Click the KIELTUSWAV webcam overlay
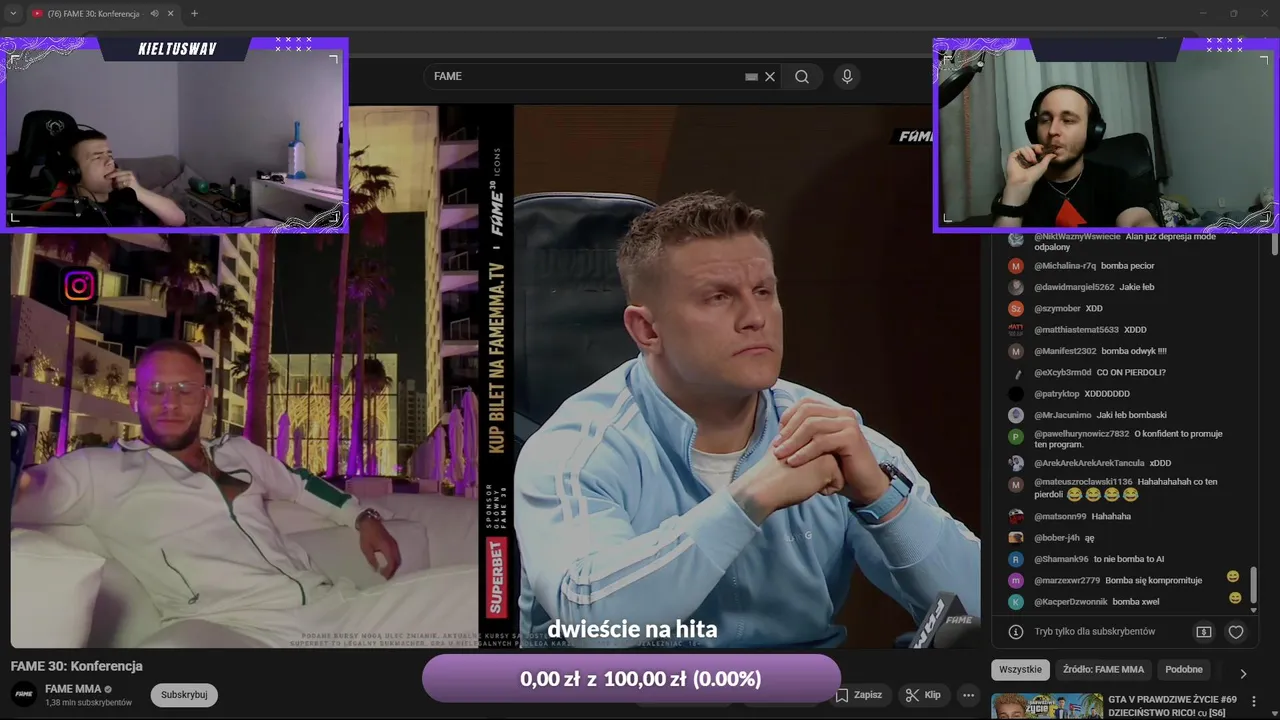Image resolution: width=1280 pixels, height=720 pixels. (x=175, y=135)
